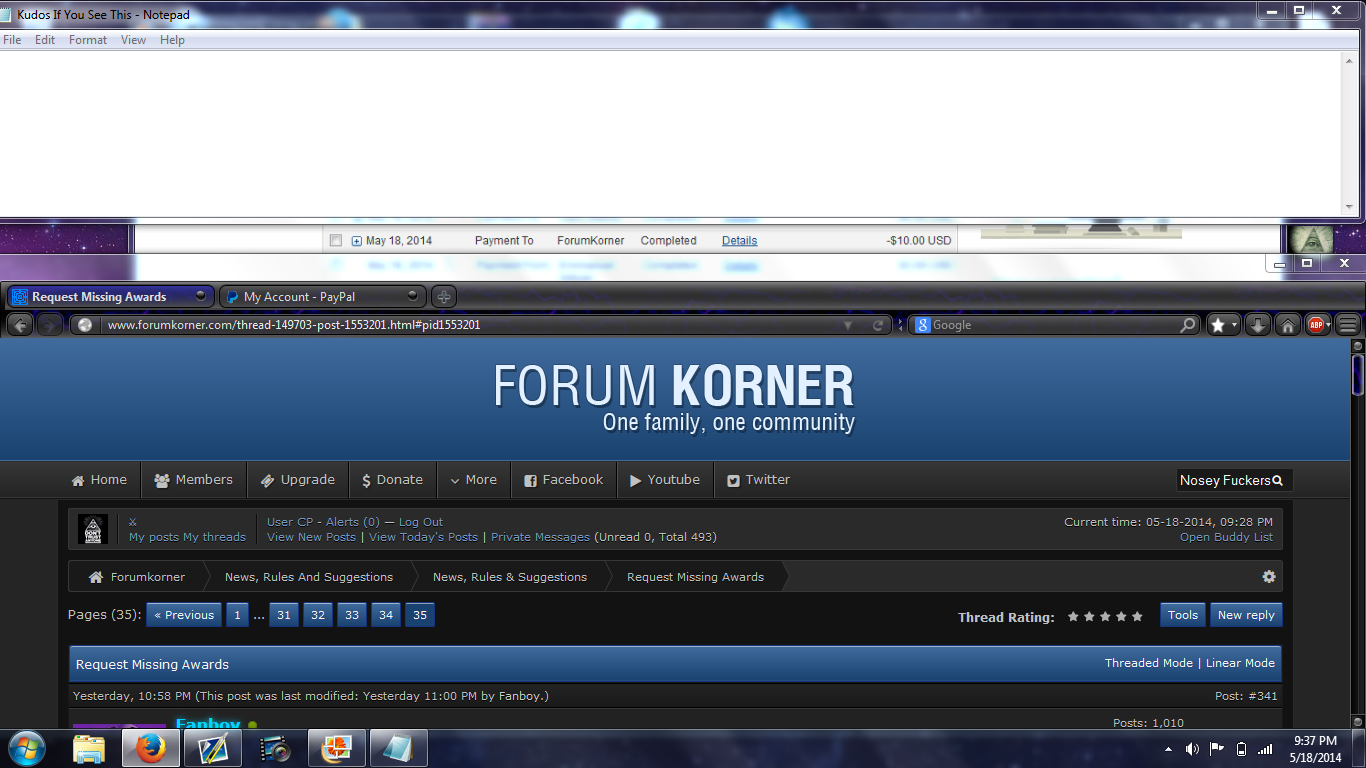Close the Request Missing Awards tab
Screen dimensions: 1366x768
[201, 296]
